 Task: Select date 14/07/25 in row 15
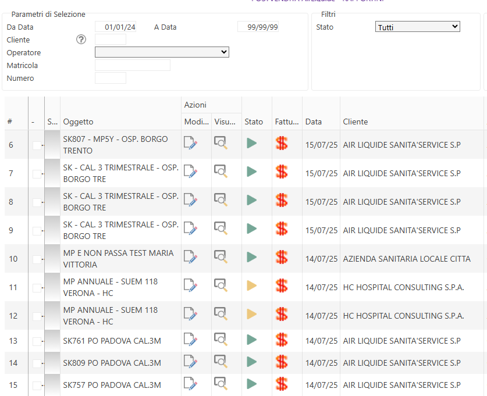321,385
